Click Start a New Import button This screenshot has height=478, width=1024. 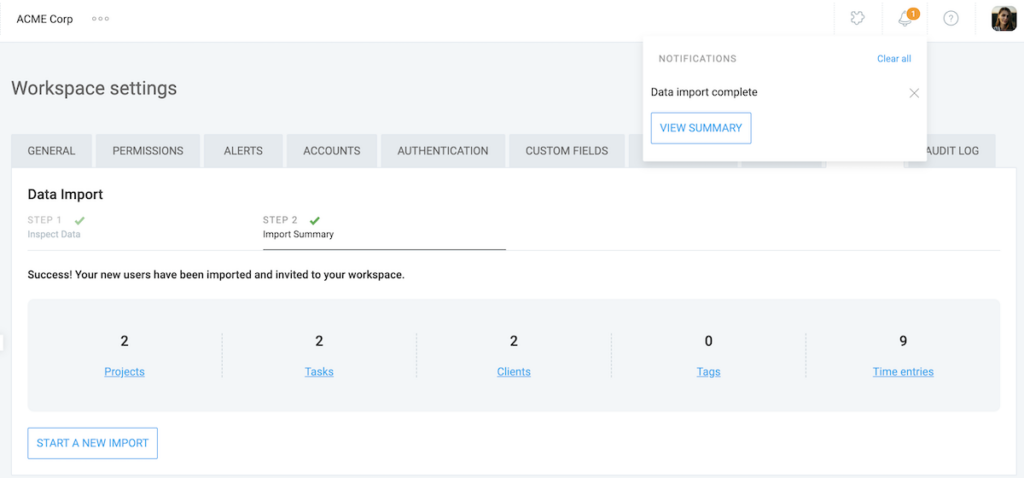coord(92,443)
